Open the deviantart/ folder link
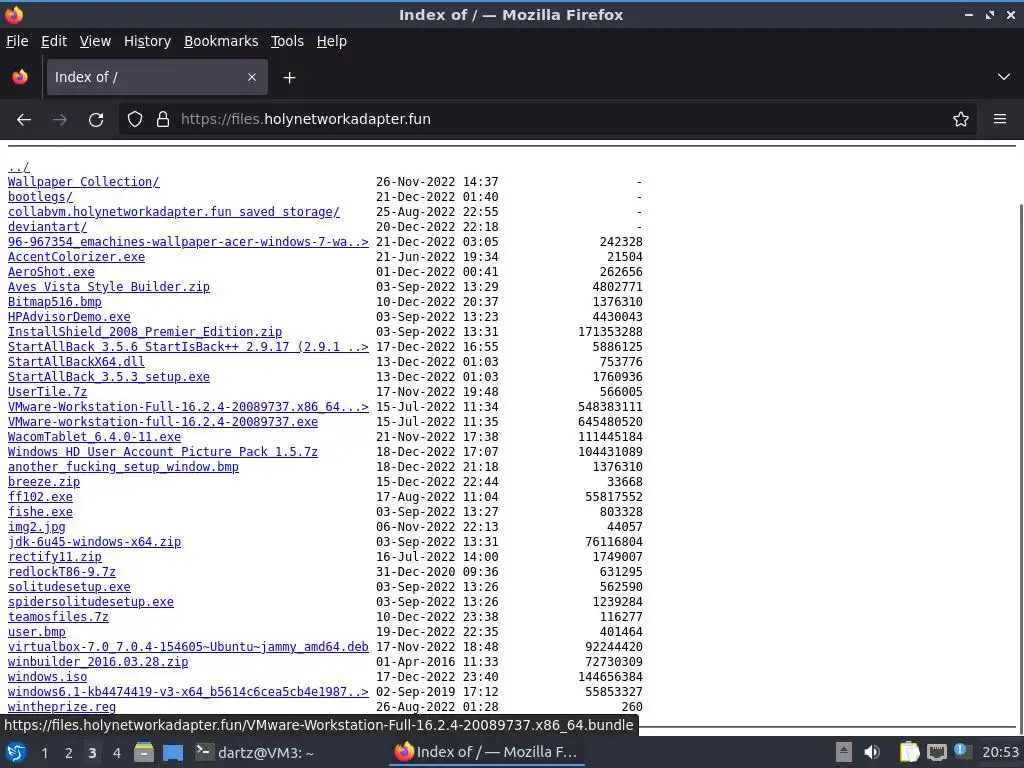1024x768 pixels. (x=47, y=227)
